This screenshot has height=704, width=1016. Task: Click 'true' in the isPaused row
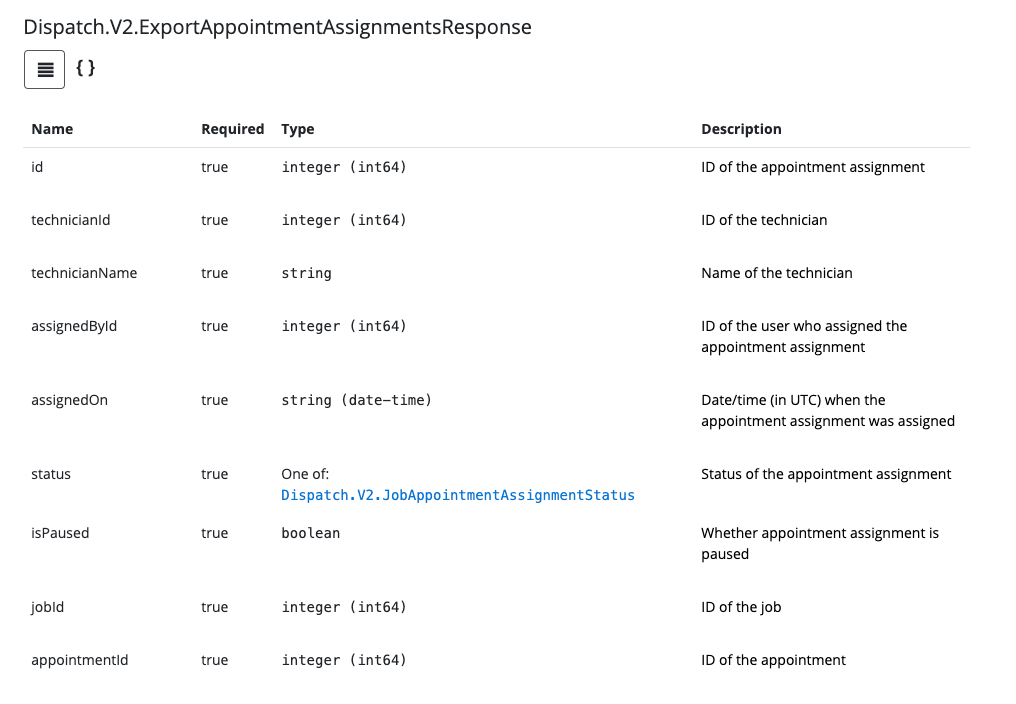click(x=214, y=534)
